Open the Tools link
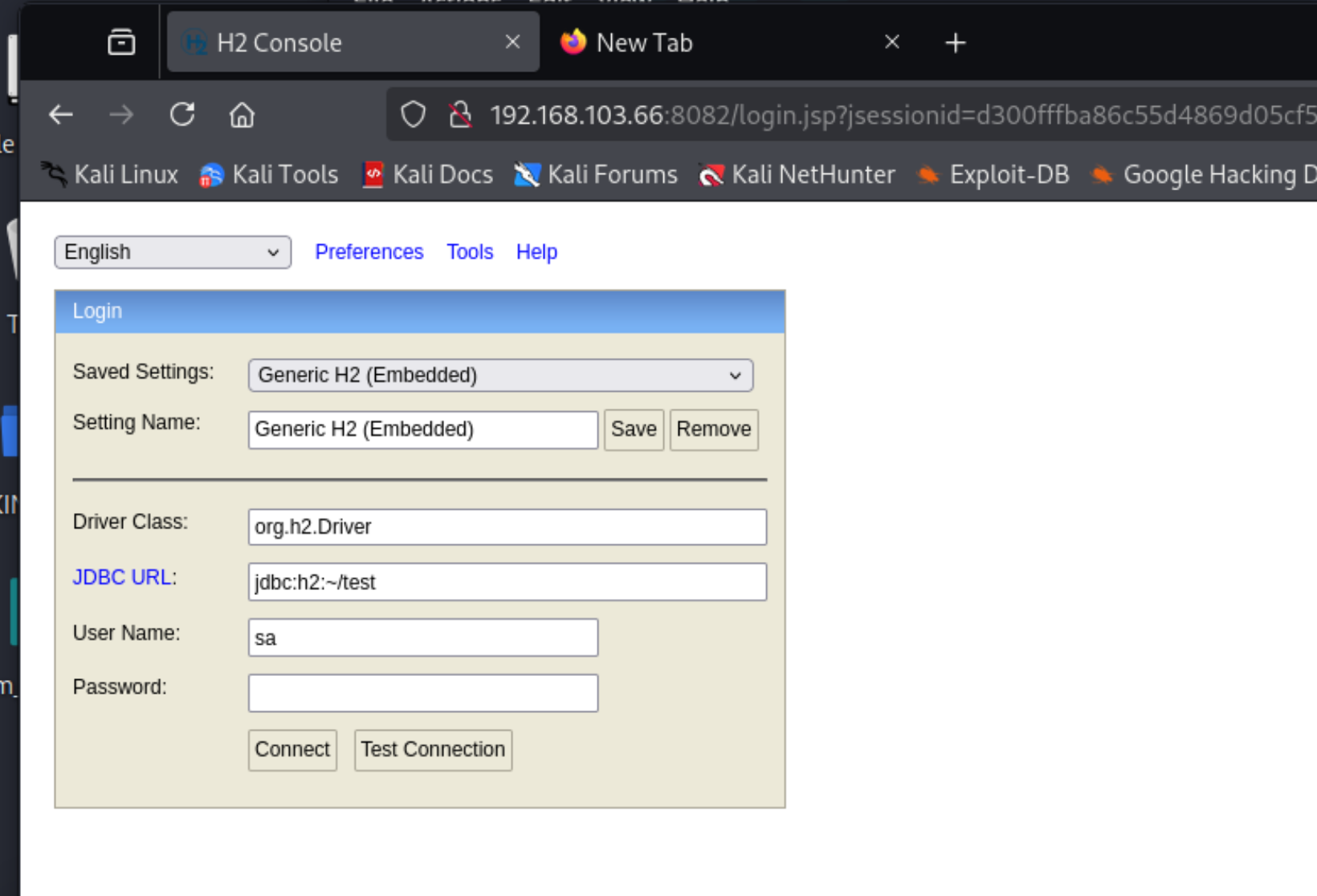The height and width of the screenshot is (896, 1317). [x=470, y=252]
